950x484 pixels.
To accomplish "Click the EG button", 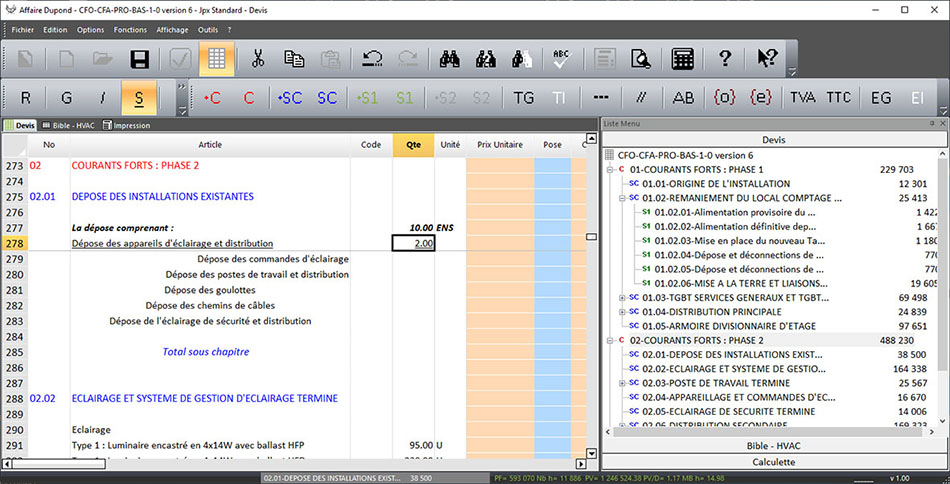I will pyautogui.click(x=880, y=98).
